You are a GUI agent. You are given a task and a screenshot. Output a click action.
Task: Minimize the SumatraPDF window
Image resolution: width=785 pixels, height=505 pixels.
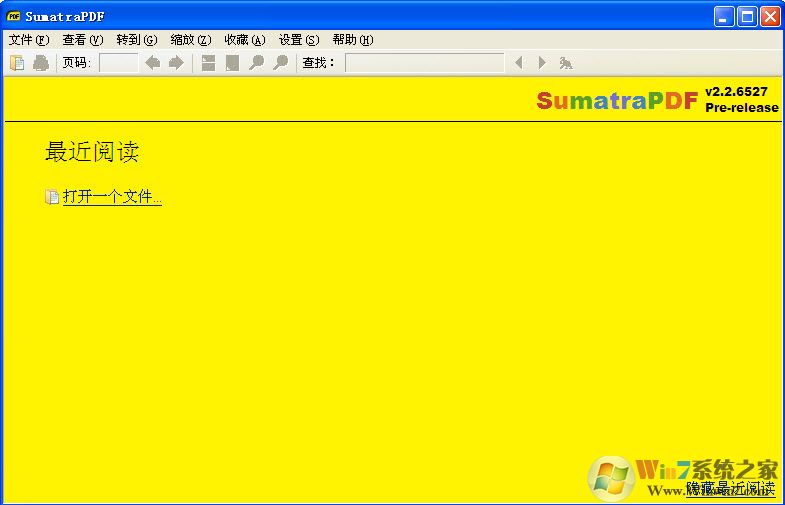pos(723,17)
